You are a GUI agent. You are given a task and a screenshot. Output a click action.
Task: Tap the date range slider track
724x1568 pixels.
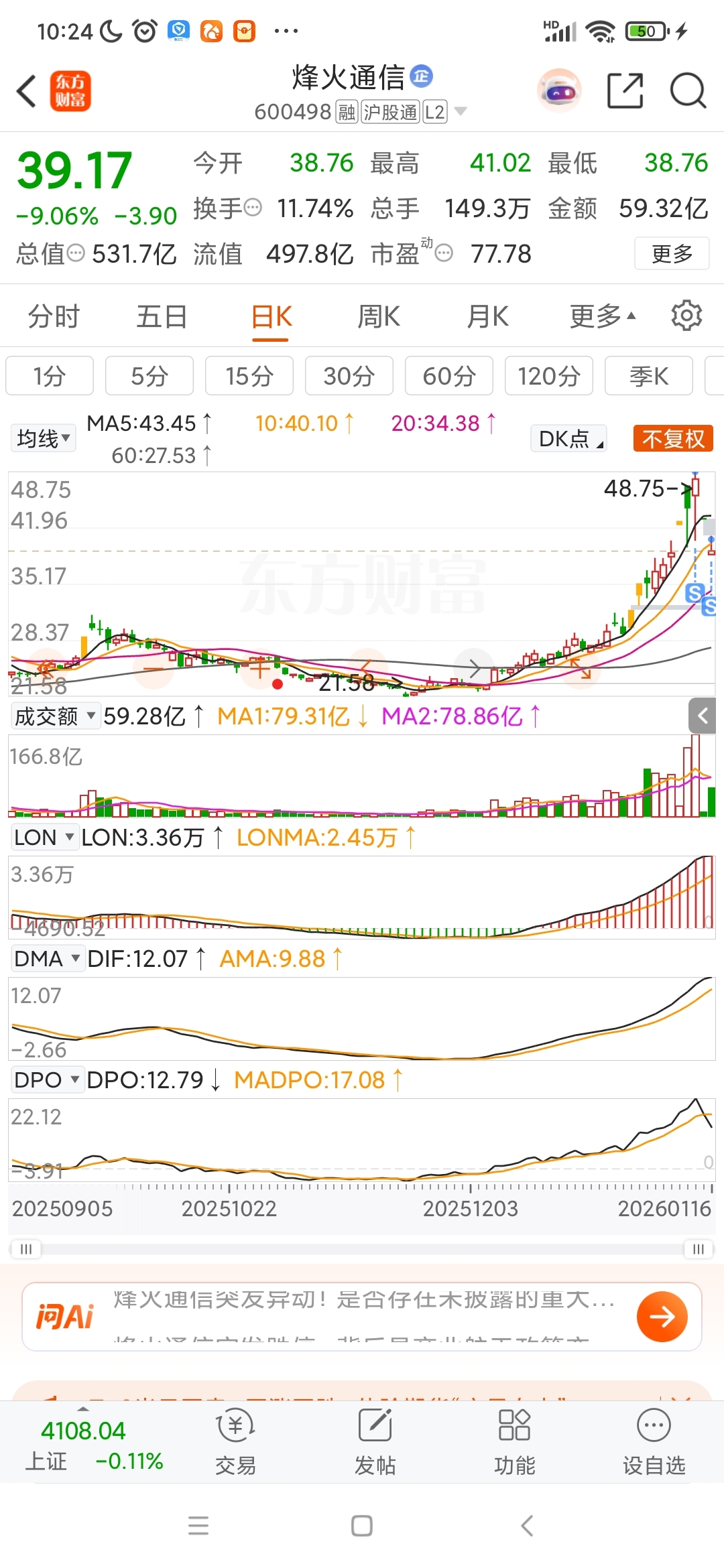pyautogui.click(x=362, y=1249)
